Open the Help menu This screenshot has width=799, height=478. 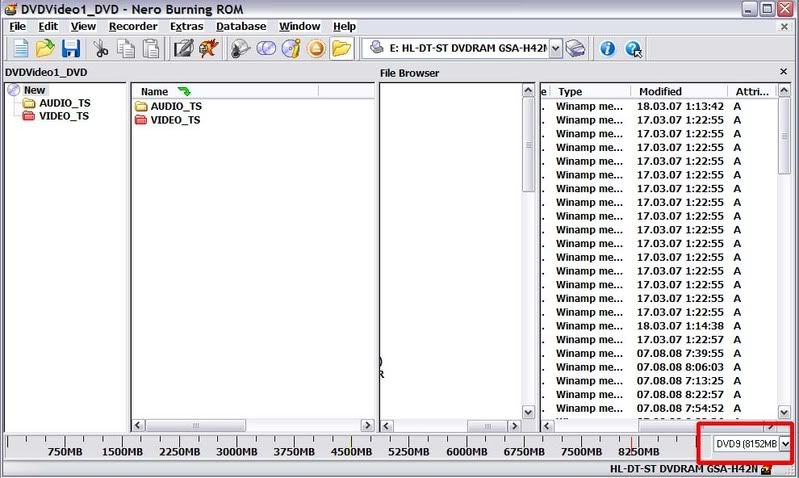pos(344,26)
